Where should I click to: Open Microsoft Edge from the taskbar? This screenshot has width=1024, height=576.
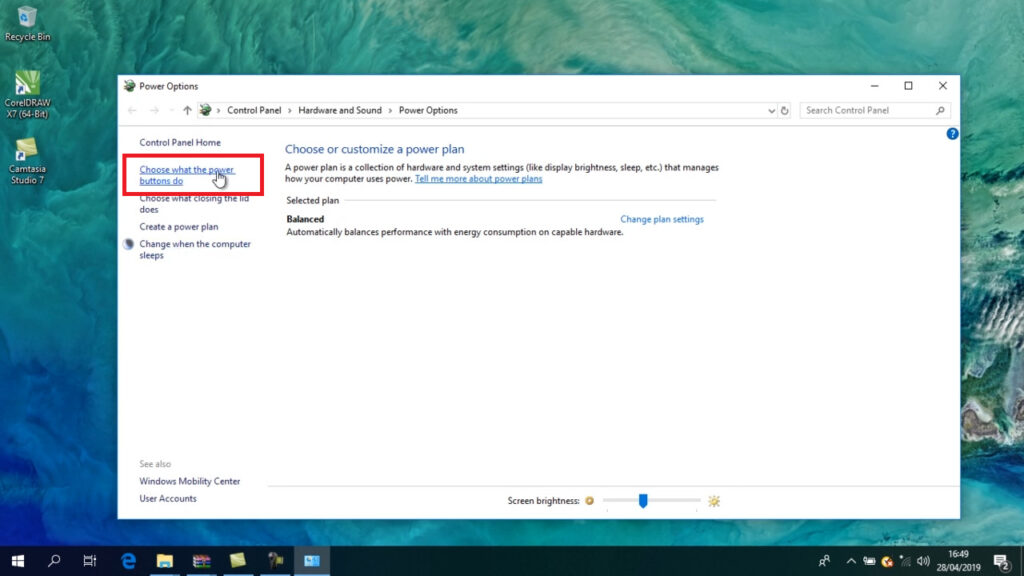(126, 561)
